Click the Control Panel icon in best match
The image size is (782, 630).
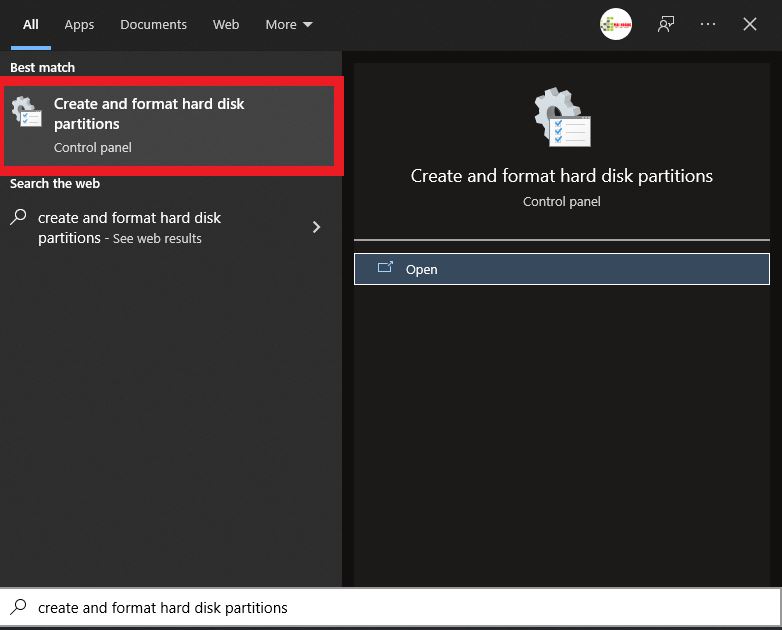(27, 113)
